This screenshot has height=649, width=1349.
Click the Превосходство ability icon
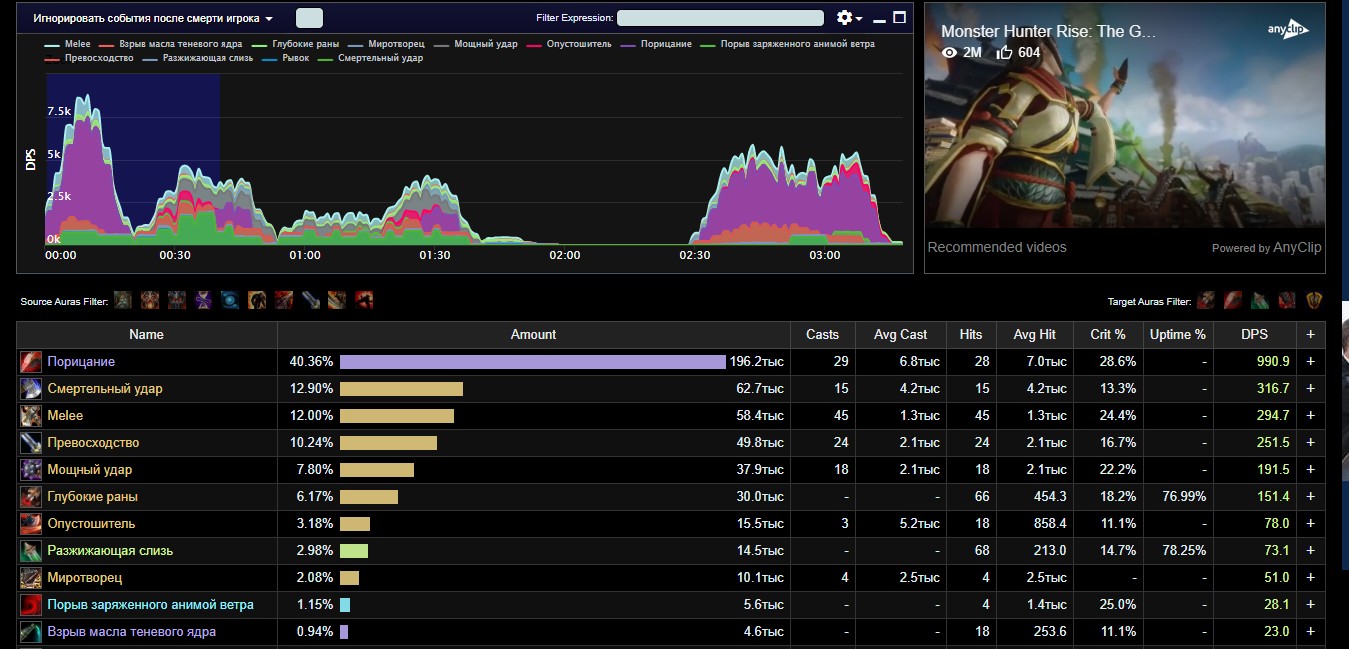pos(31,443)
